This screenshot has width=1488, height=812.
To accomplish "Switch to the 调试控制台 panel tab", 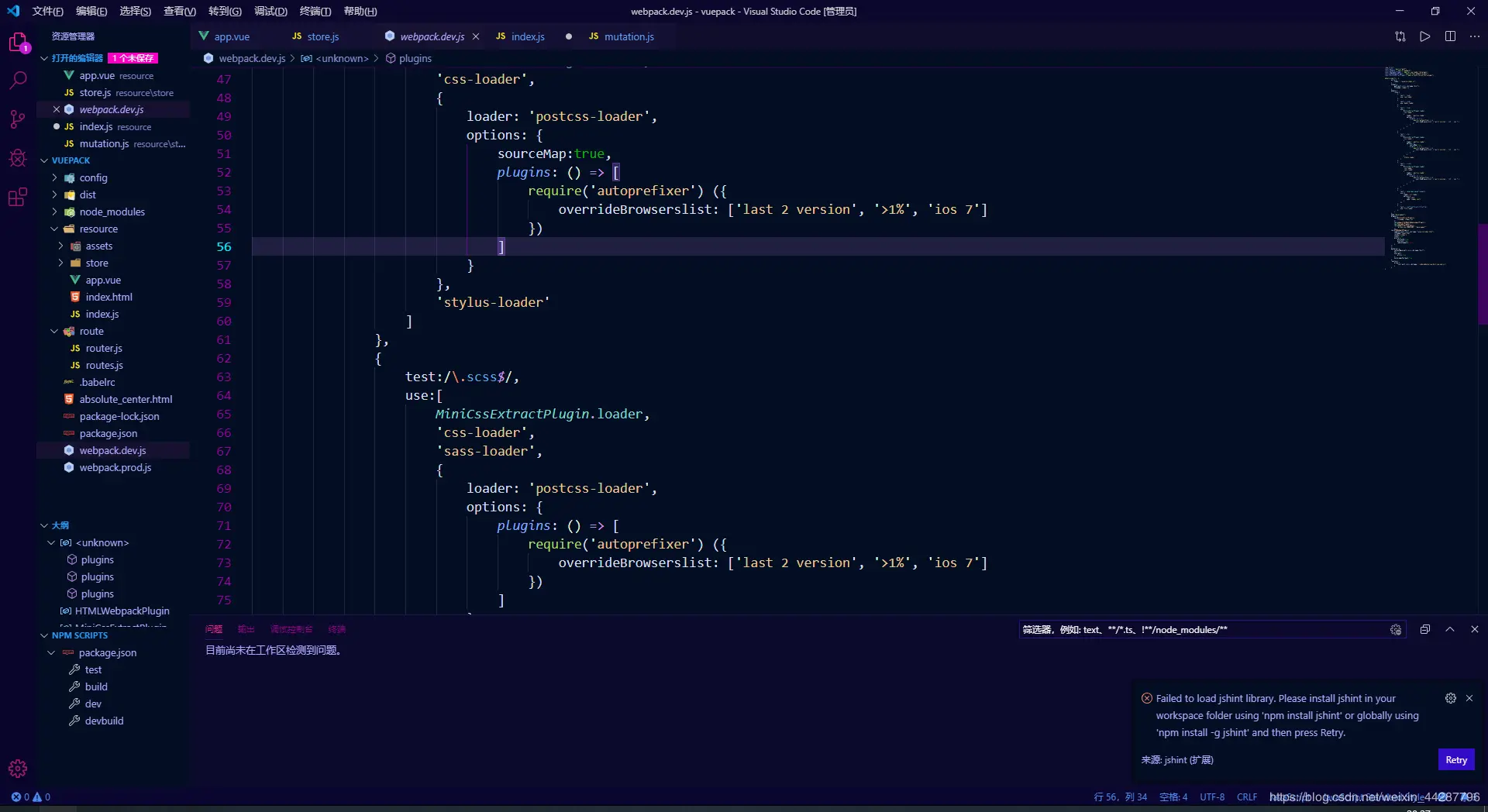I will (291, 629).
